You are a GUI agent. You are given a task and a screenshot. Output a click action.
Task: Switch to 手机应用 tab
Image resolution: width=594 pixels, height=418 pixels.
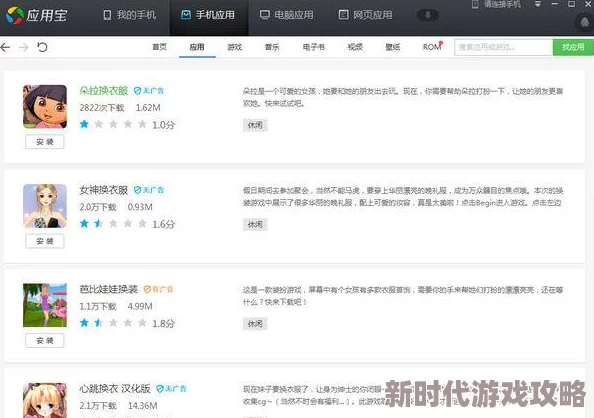point(208,15)
